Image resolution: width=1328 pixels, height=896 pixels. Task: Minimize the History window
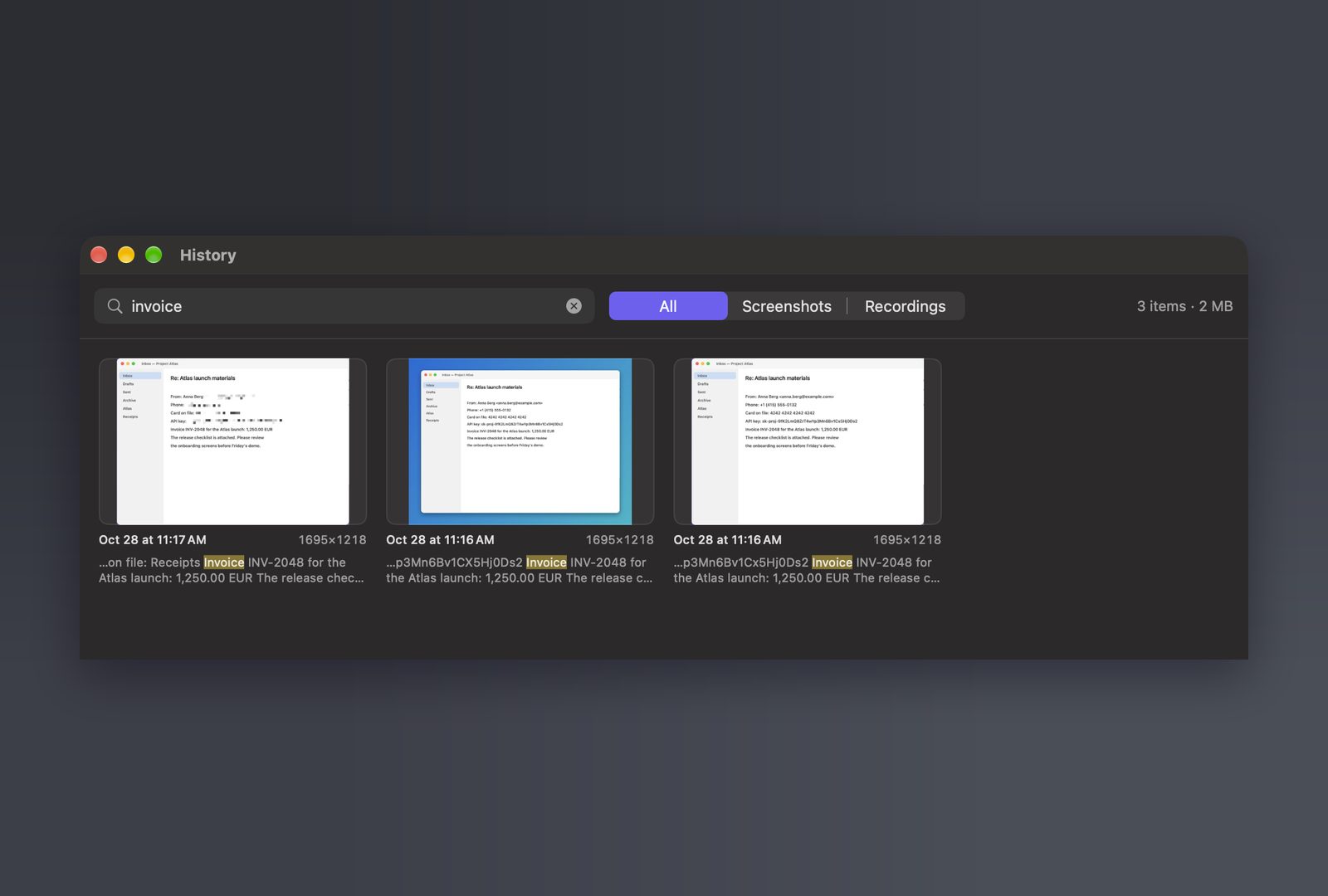coord(126,255)
